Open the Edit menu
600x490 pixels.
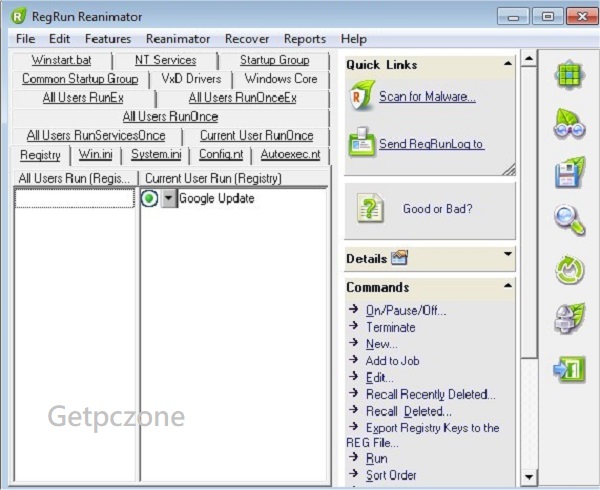pos(59,39)
